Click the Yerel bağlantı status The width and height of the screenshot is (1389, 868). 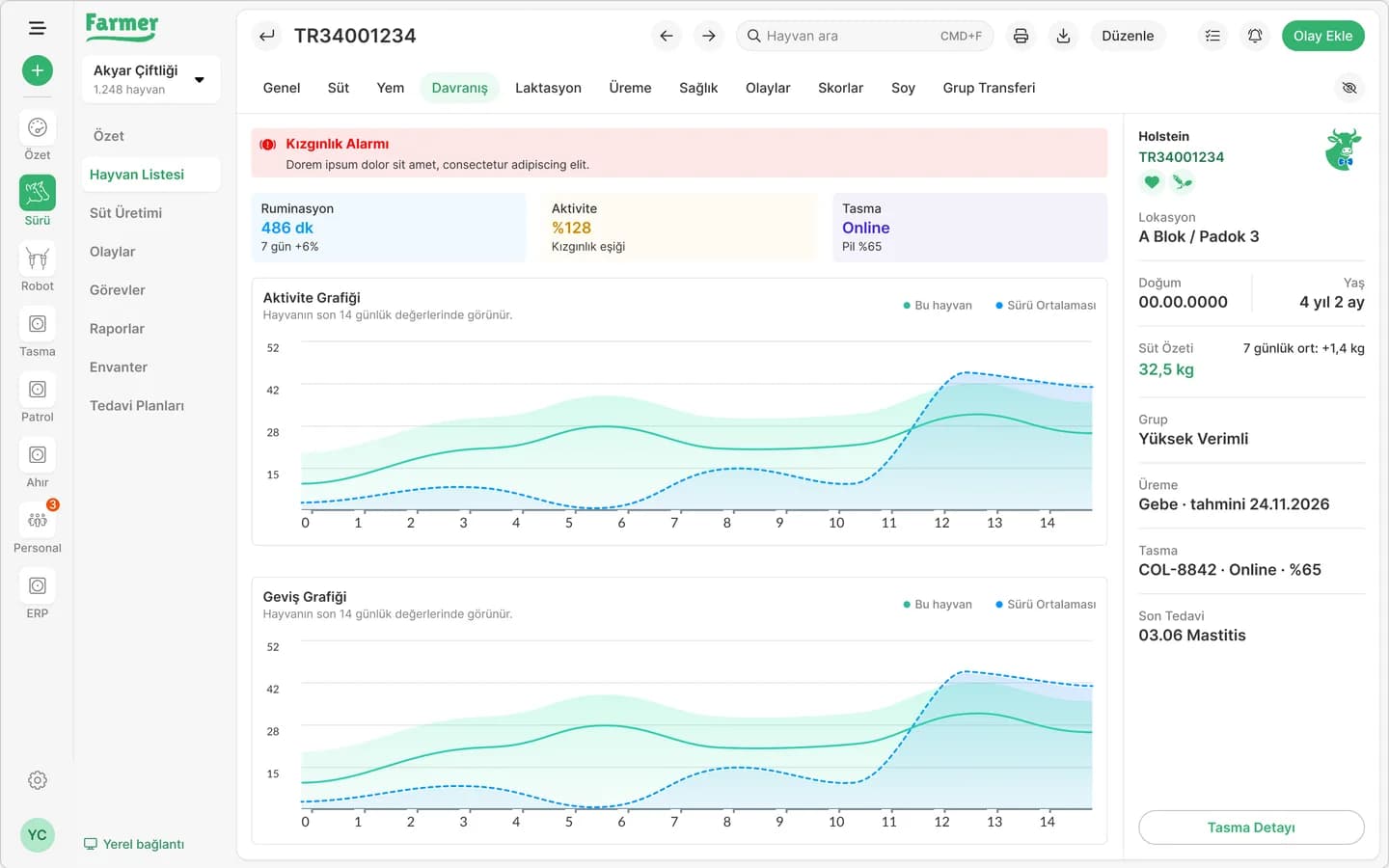(134, 844)
